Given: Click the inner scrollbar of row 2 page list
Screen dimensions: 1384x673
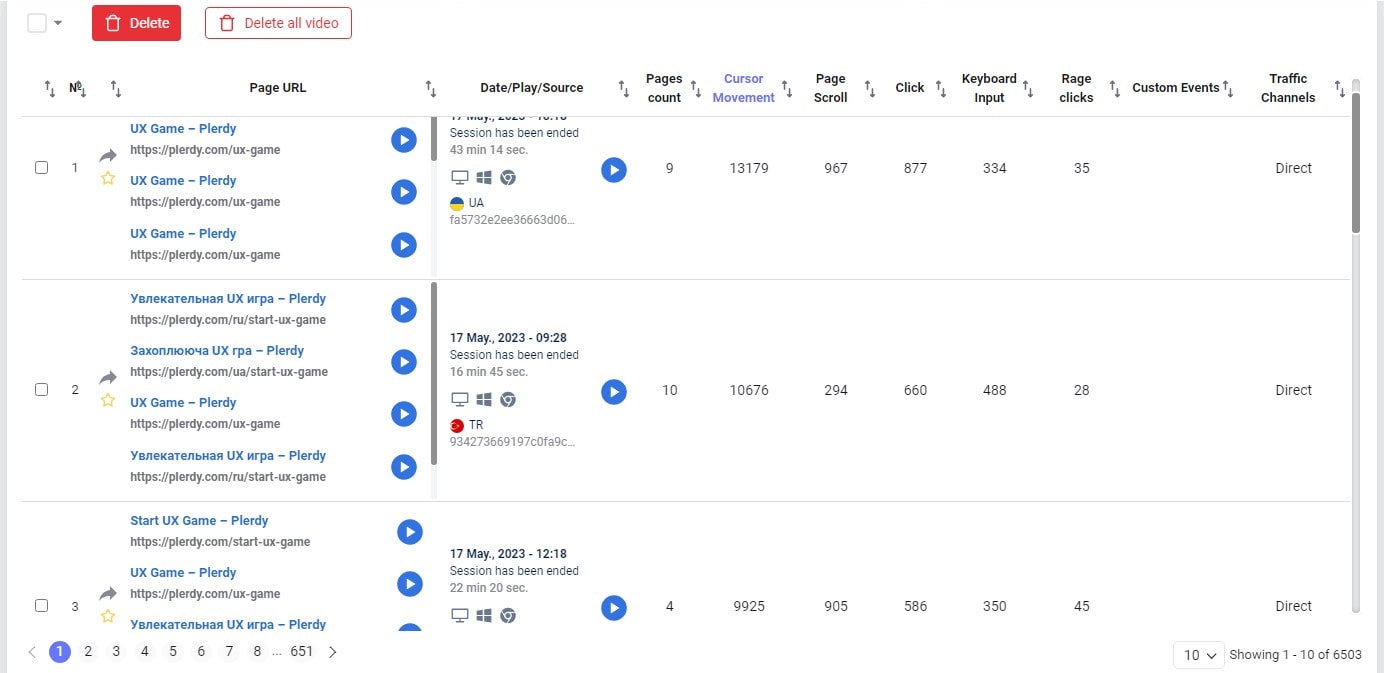Looking at the screenshot, I should tap(434, 373).
